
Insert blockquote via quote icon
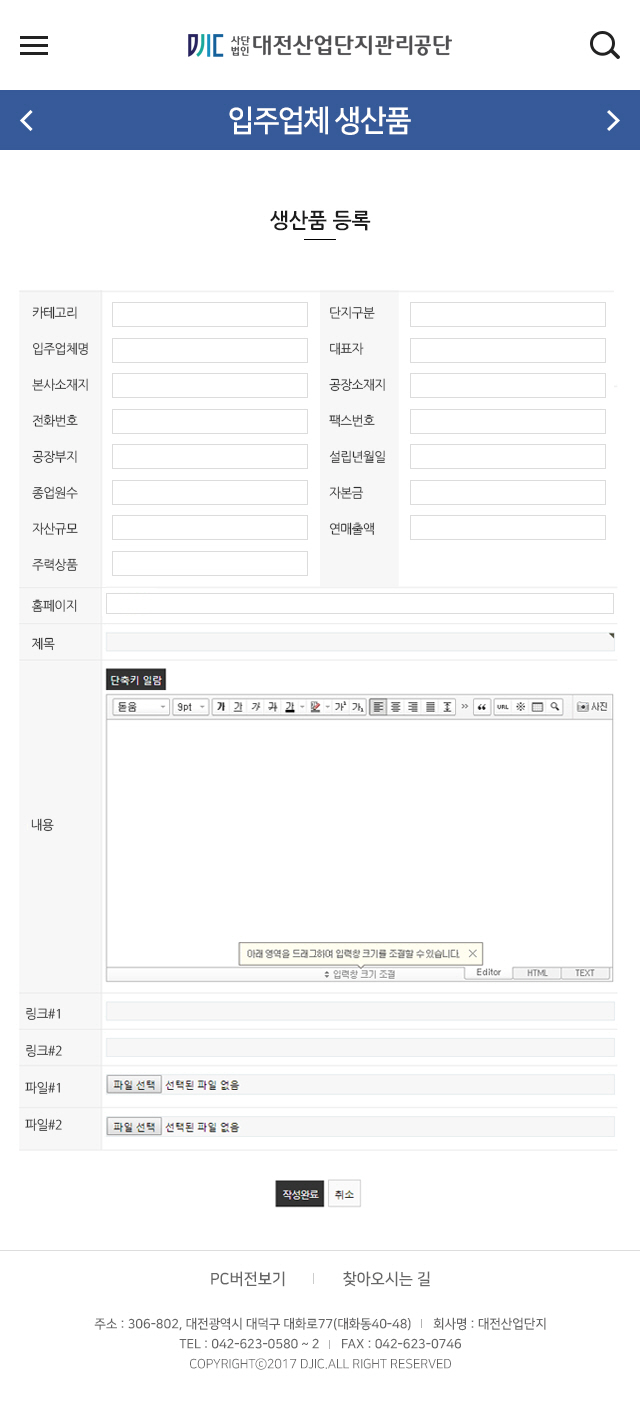click(481, 706)
